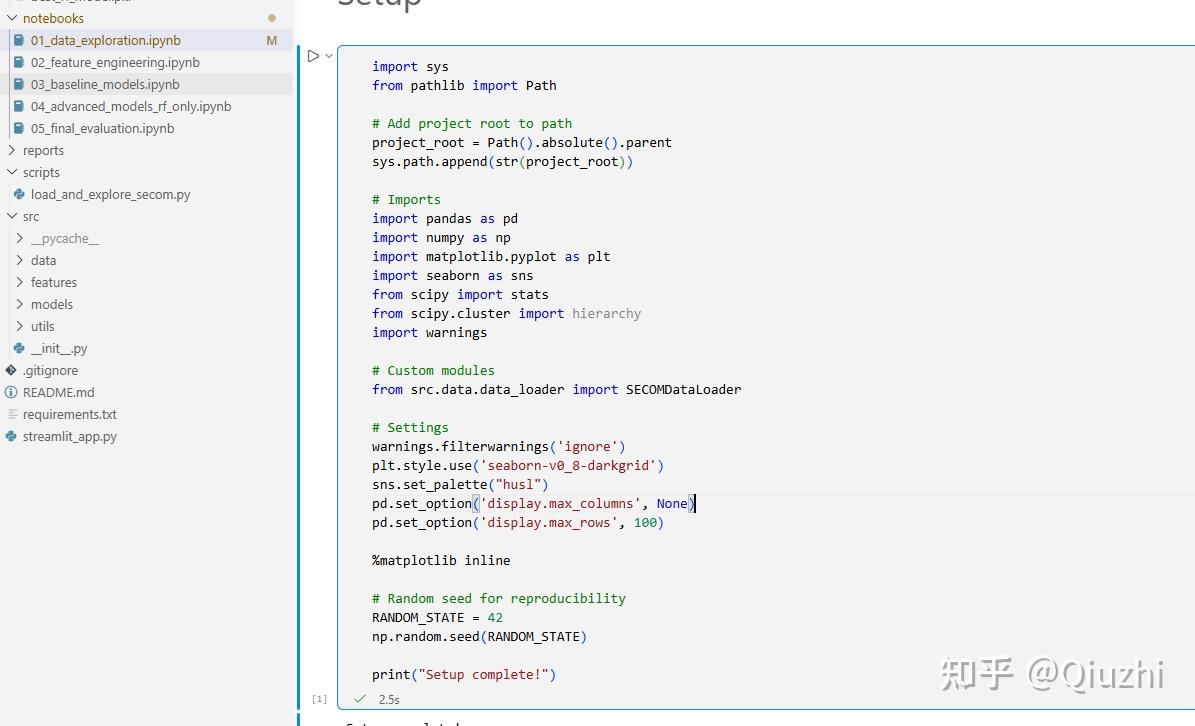Click the git icon beside .gitignore

pyautogui.click(x=11, y=370)
